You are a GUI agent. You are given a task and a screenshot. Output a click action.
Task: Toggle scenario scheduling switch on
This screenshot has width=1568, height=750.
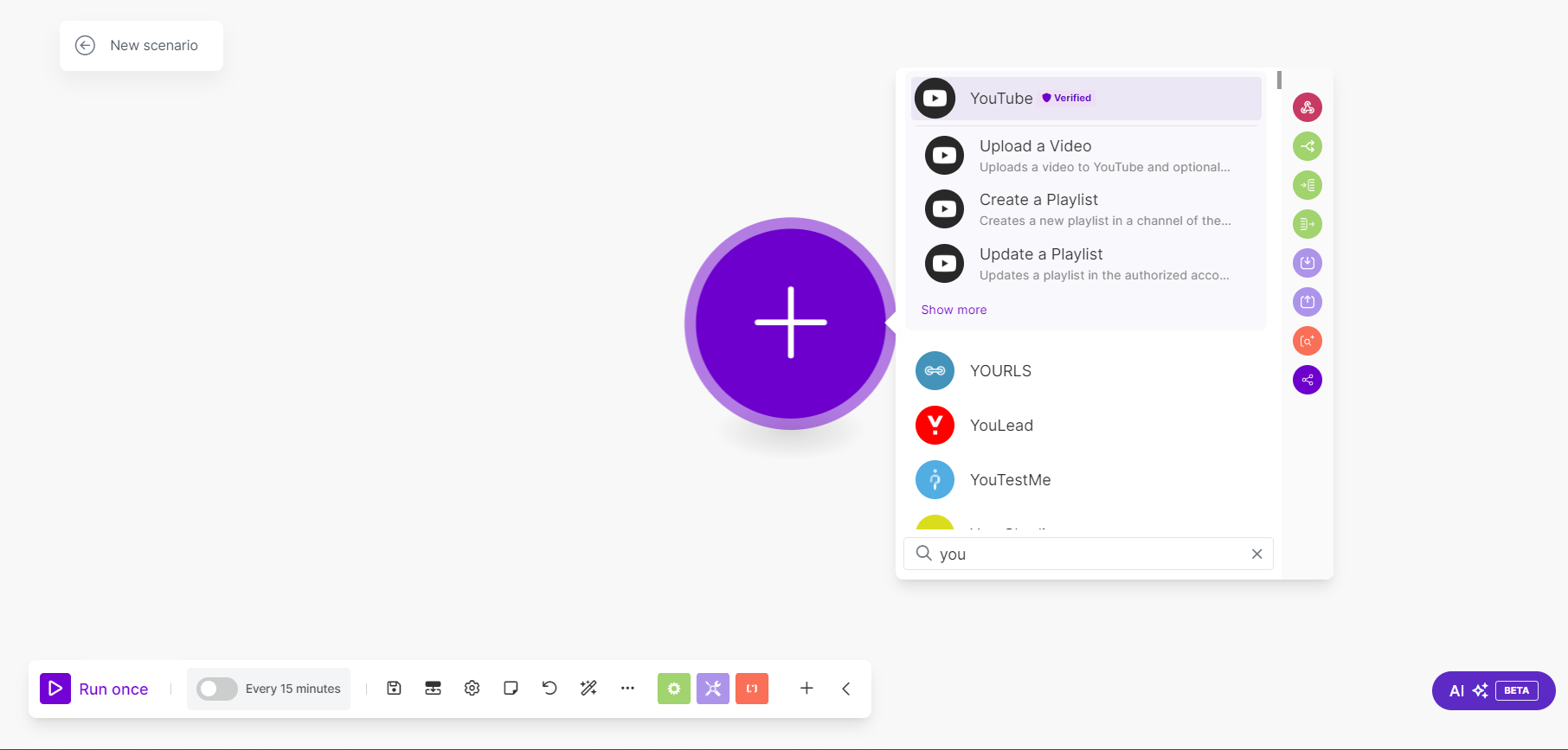217,689
